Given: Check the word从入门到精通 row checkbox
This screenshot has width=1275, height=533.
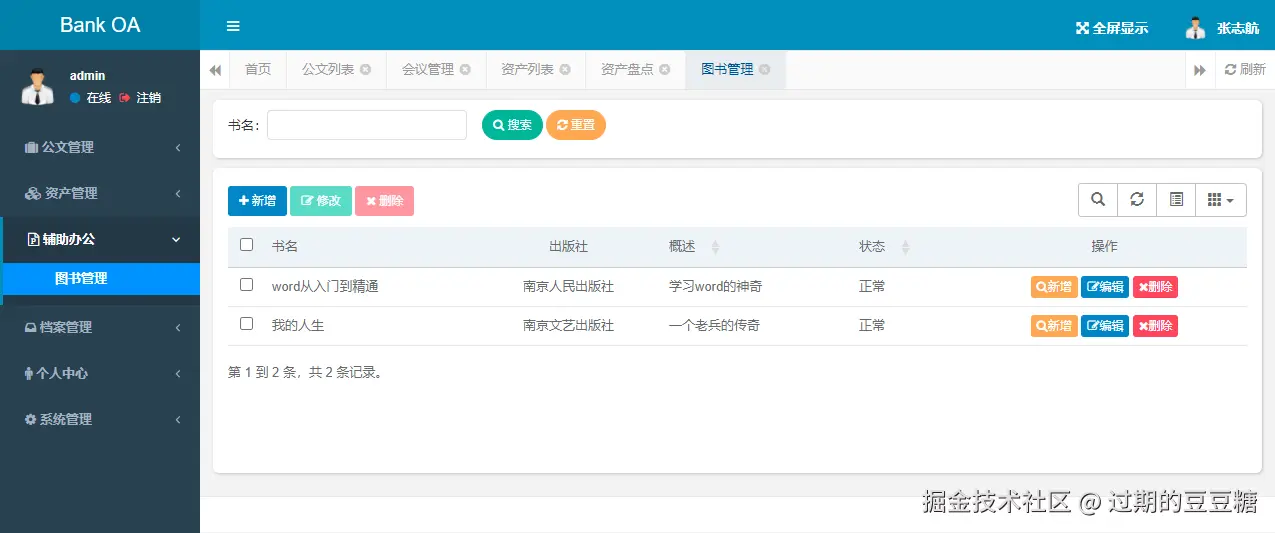Looking at the screenshot, I should click(247, 285).
